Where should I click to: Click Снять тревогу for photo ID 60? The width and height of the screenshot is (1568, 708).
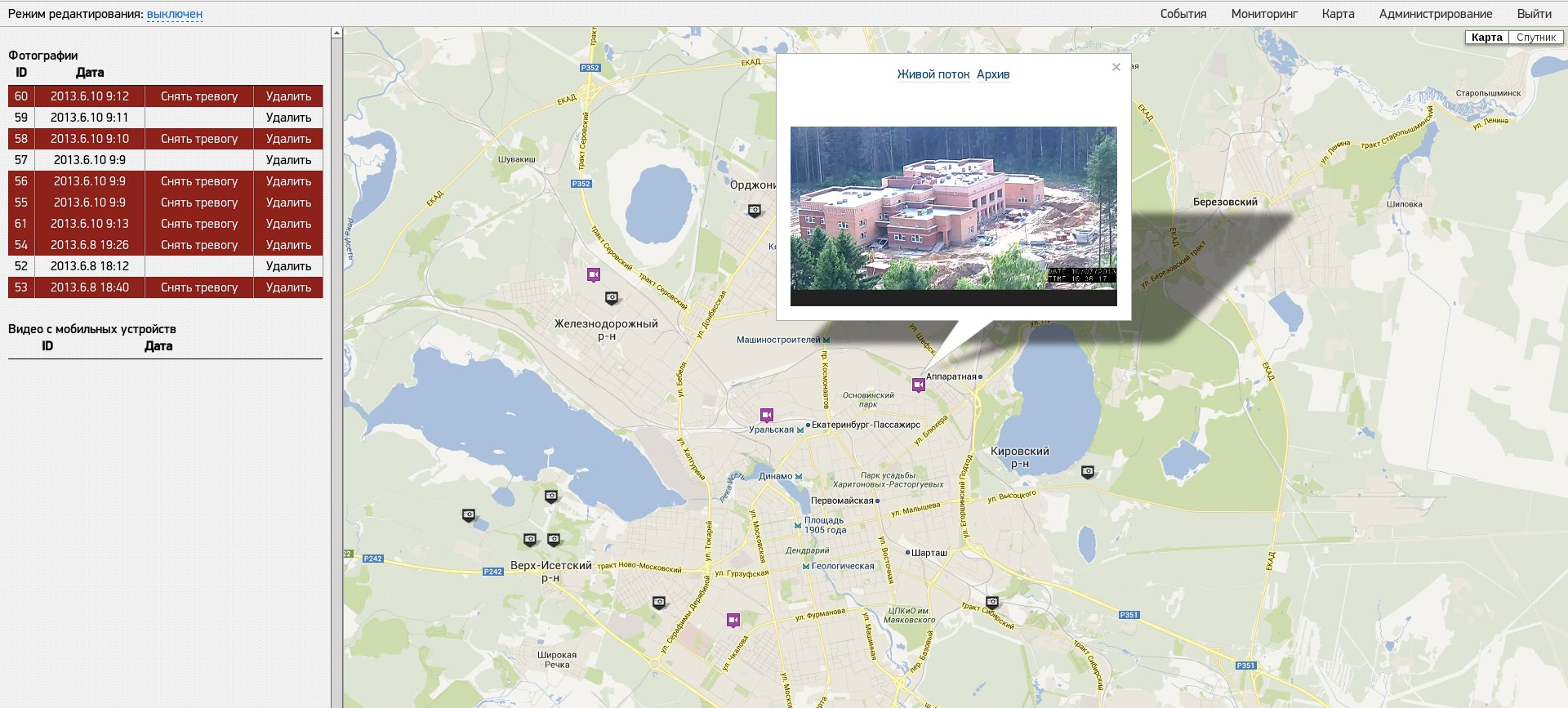tap(199, 96)
